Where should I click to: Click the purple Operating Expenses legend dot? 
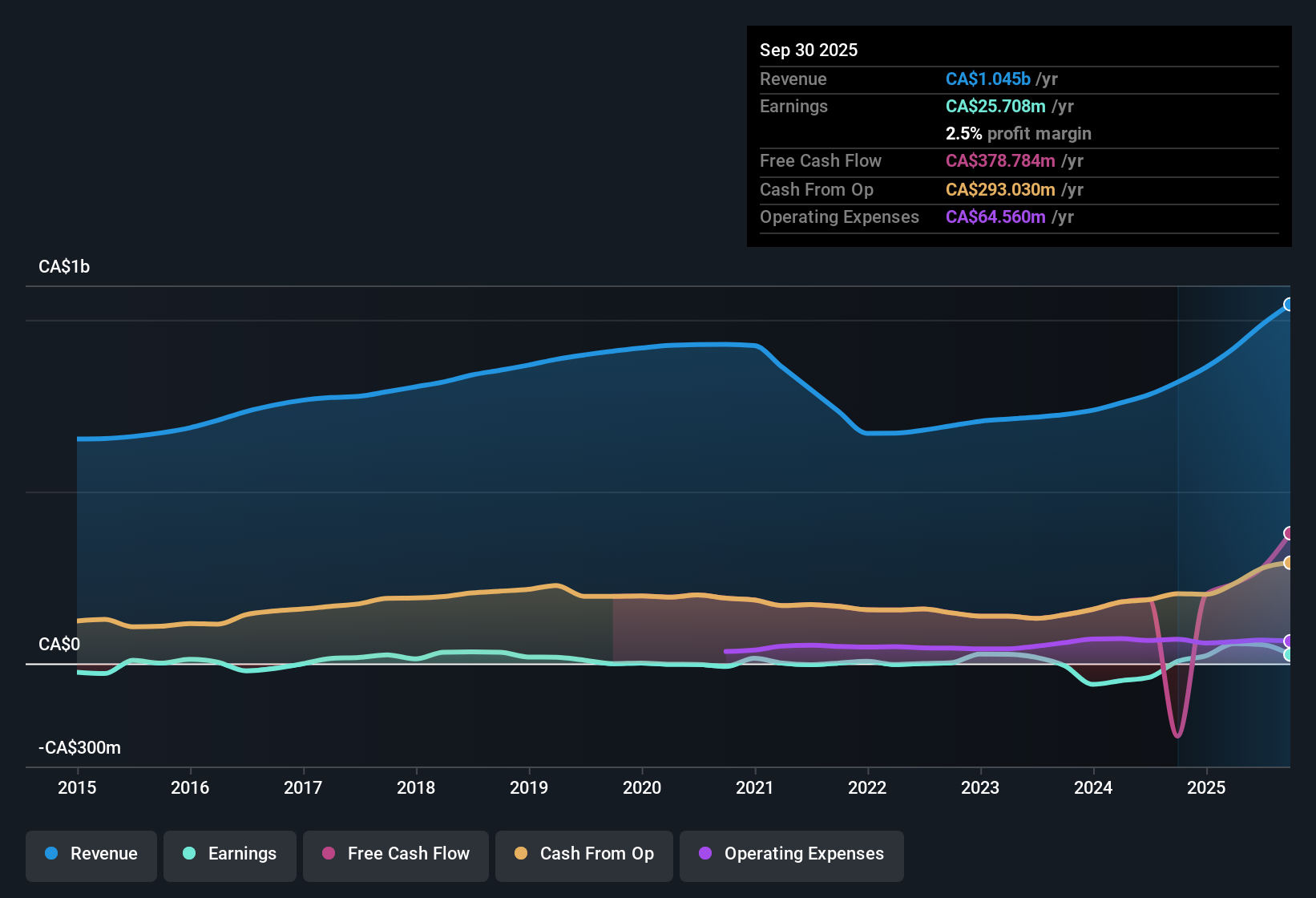[x=704, y=855]
